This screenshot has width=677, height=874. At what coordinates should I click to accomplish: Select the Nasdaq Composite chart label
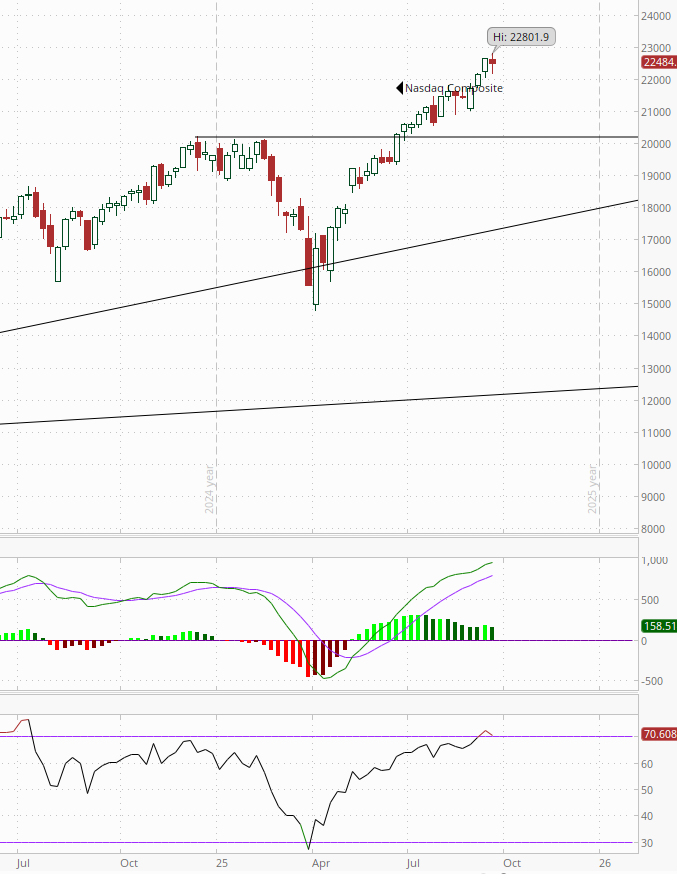click(454, 88)
